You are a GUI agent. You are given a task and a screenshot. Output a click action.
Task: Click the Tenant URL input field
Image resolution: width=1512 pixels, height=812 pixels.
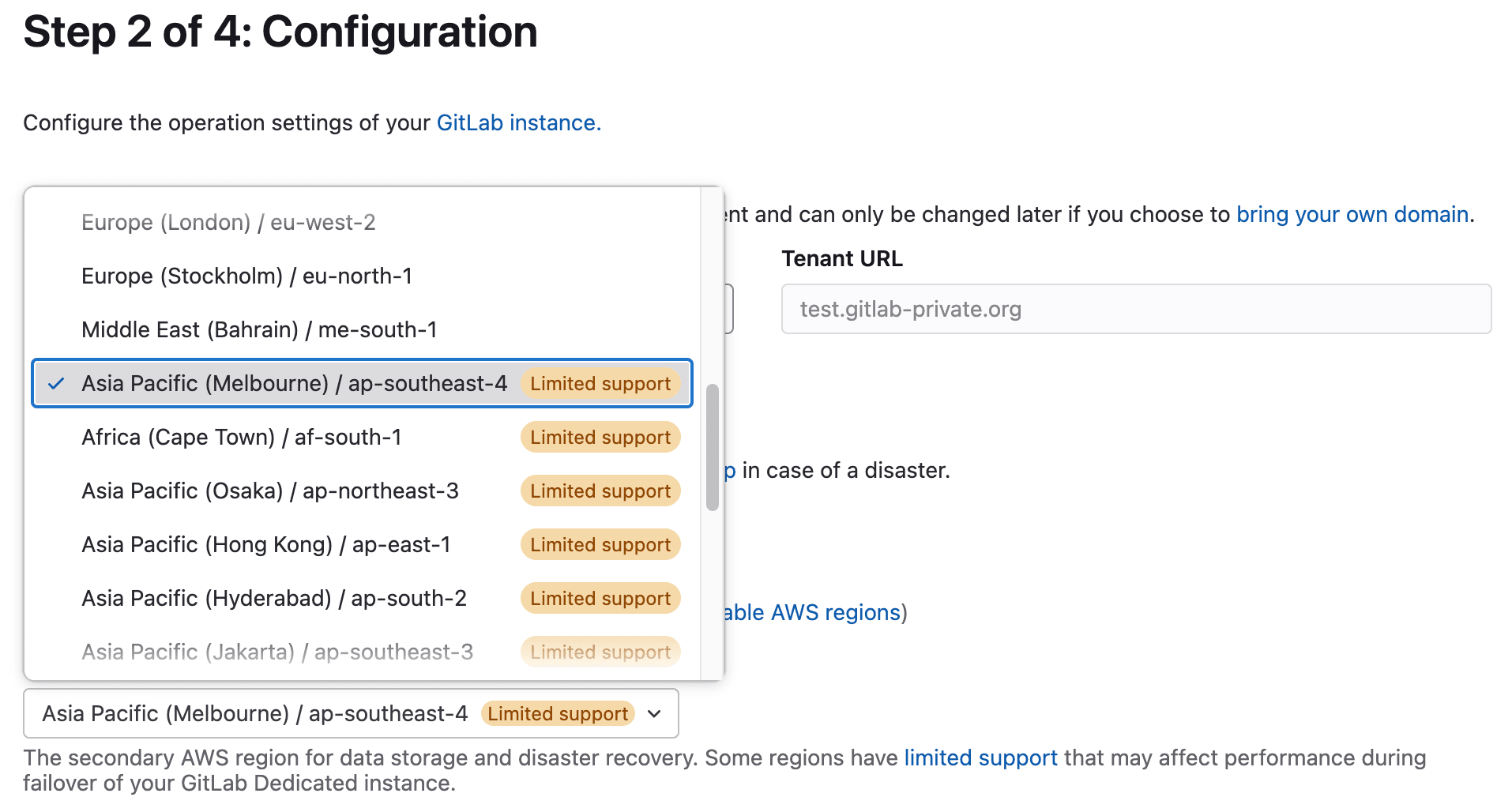click(x=1136, y=309)
